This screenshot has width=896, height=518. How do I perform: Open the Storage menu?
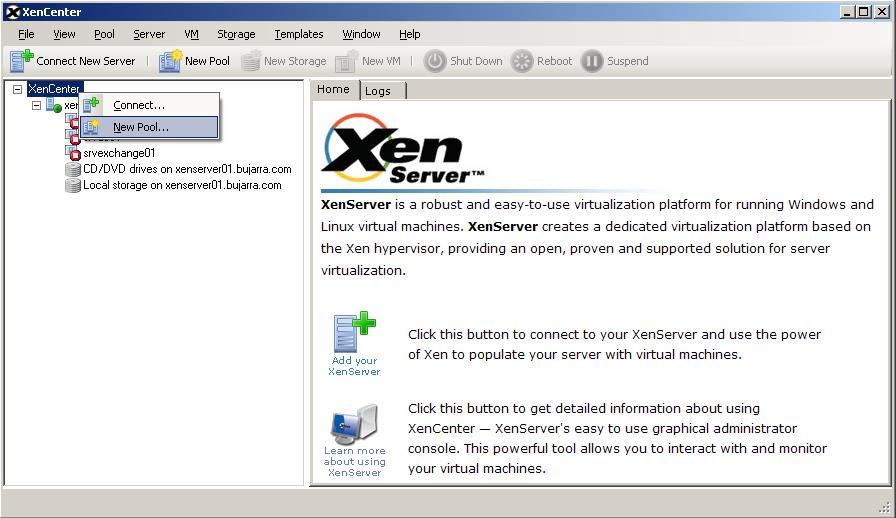(236, 34)
